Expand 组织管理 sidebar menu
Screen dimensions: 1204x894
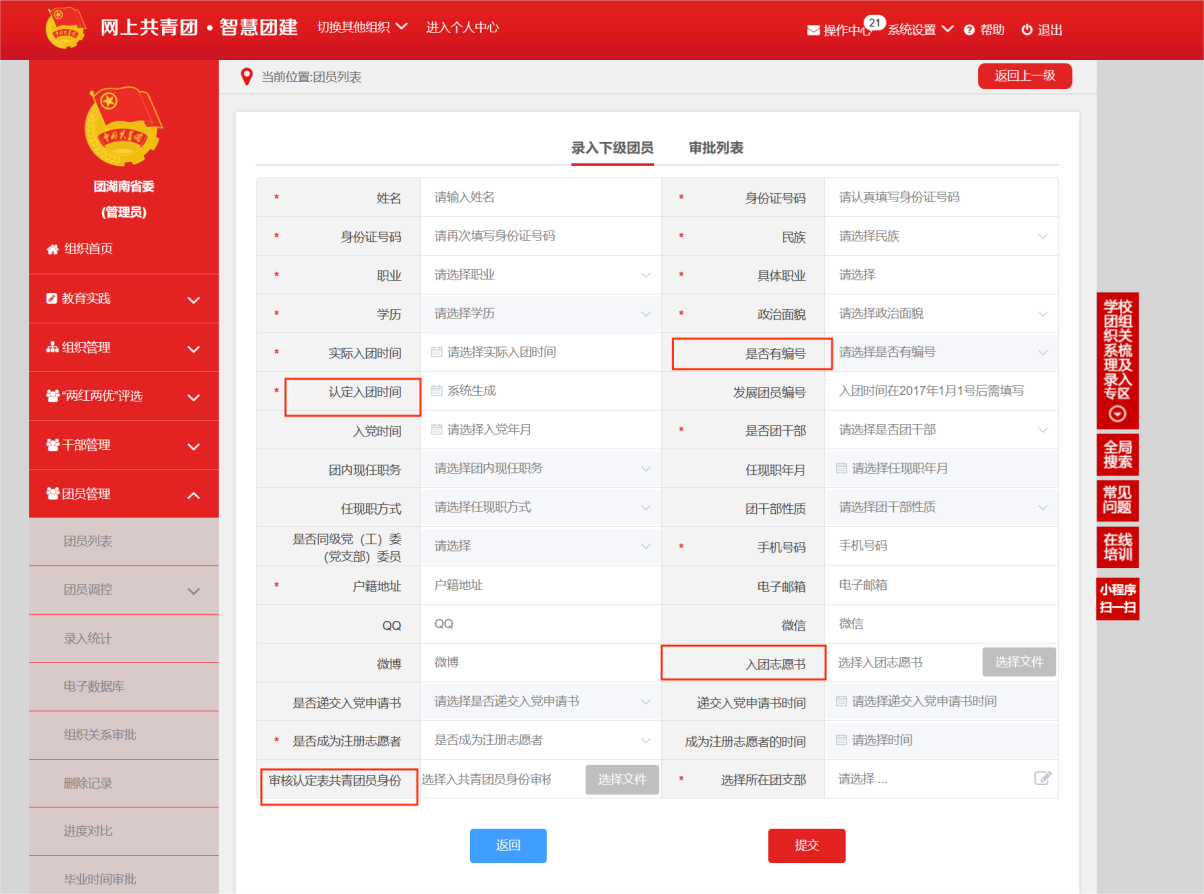(124, 348)
